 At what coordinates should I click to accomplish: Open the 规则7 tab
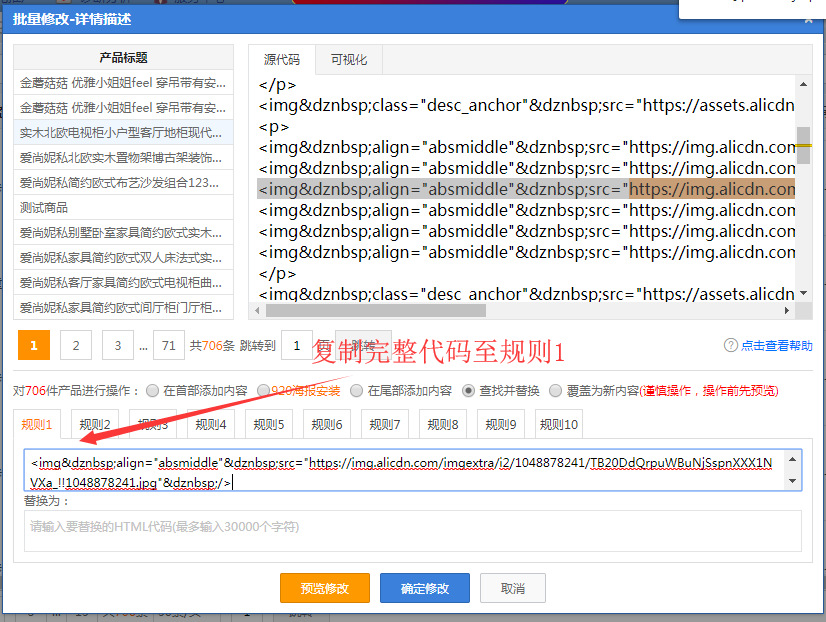pos(385,424)
